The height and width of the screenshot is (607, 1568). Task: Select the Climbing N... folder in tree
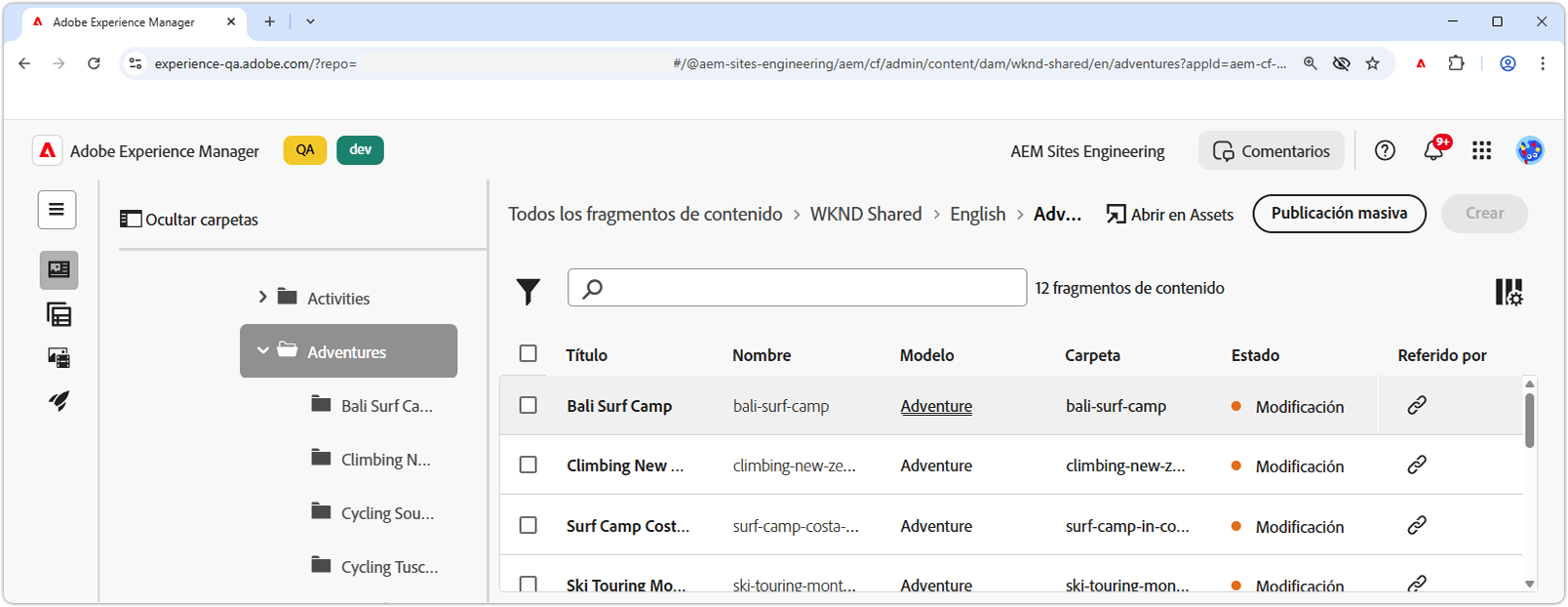(x=372, y=459)
